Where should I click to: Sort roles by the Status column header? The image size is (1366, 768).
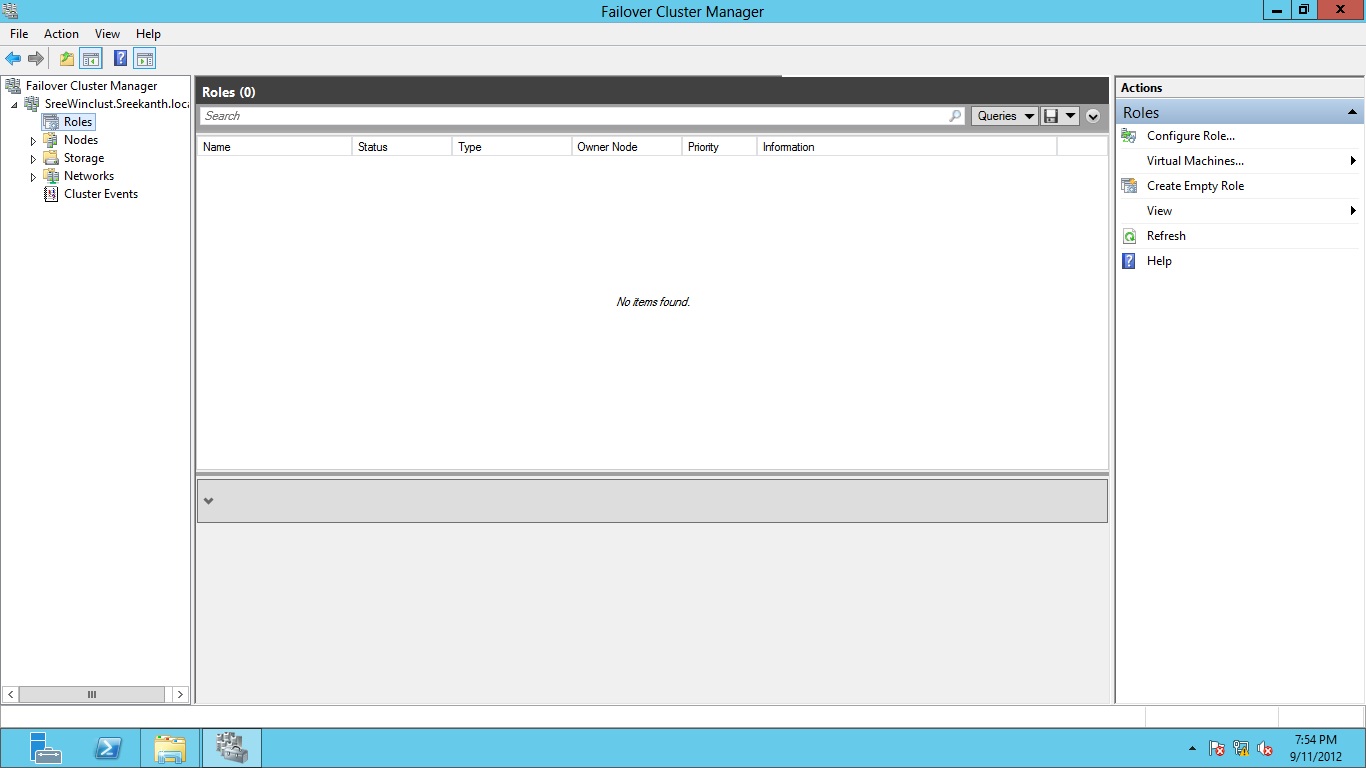tap(400, 147)
